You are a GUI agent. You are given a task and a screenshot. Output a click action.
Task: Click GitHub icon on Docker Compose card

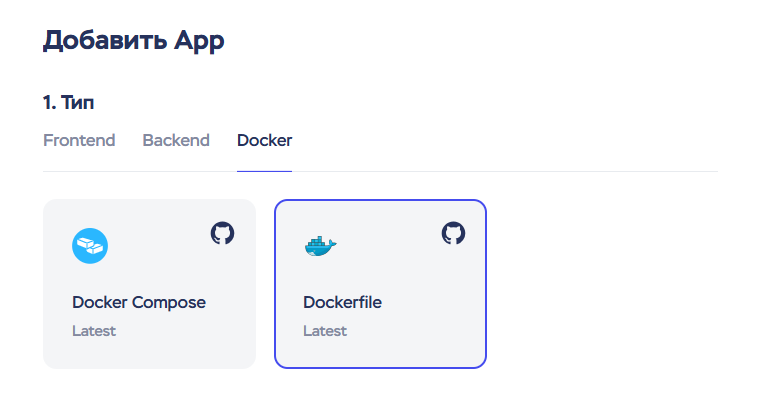coord(222,233)
